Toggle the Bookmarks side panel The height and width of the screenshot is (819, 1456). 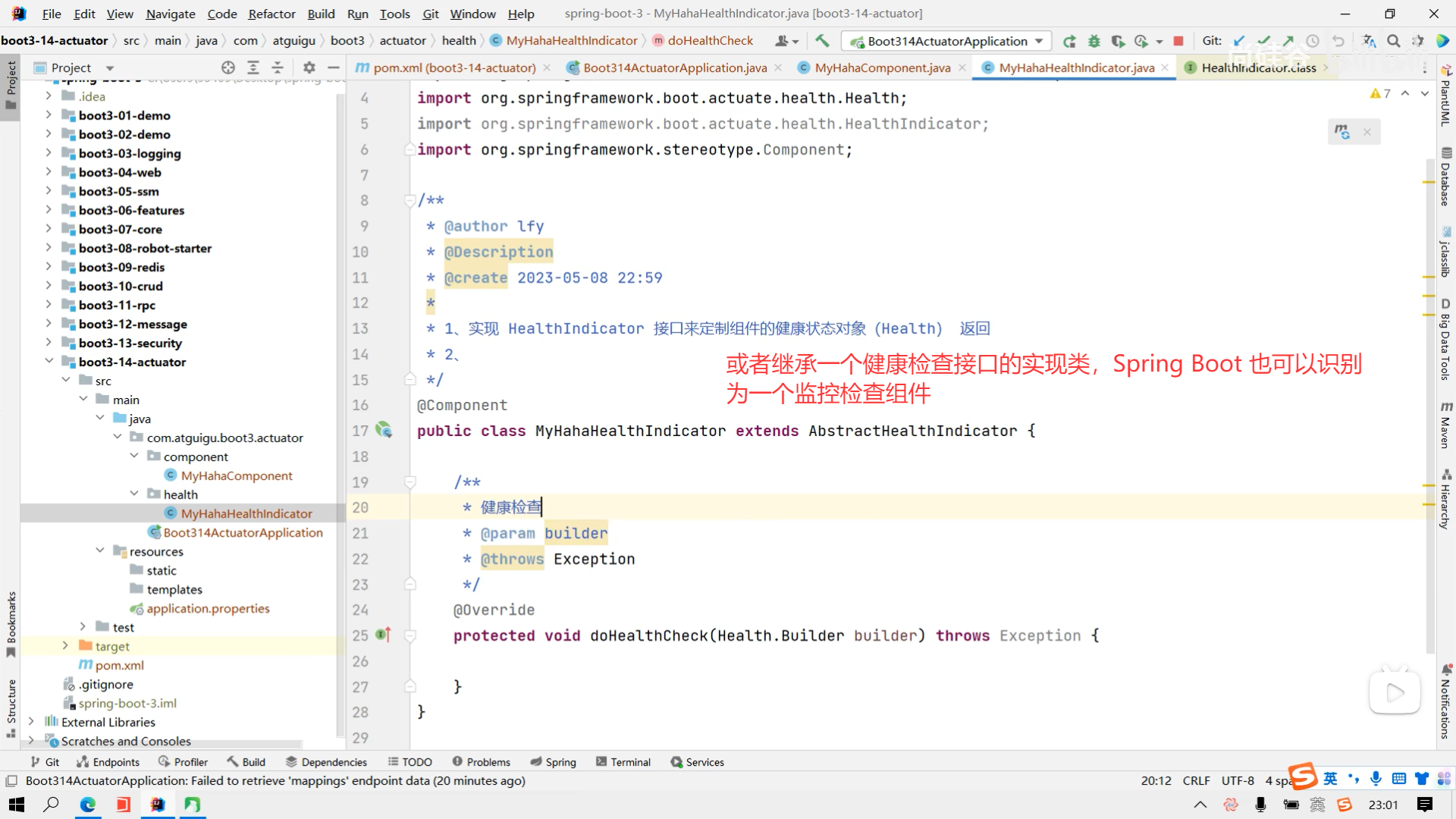11,622
